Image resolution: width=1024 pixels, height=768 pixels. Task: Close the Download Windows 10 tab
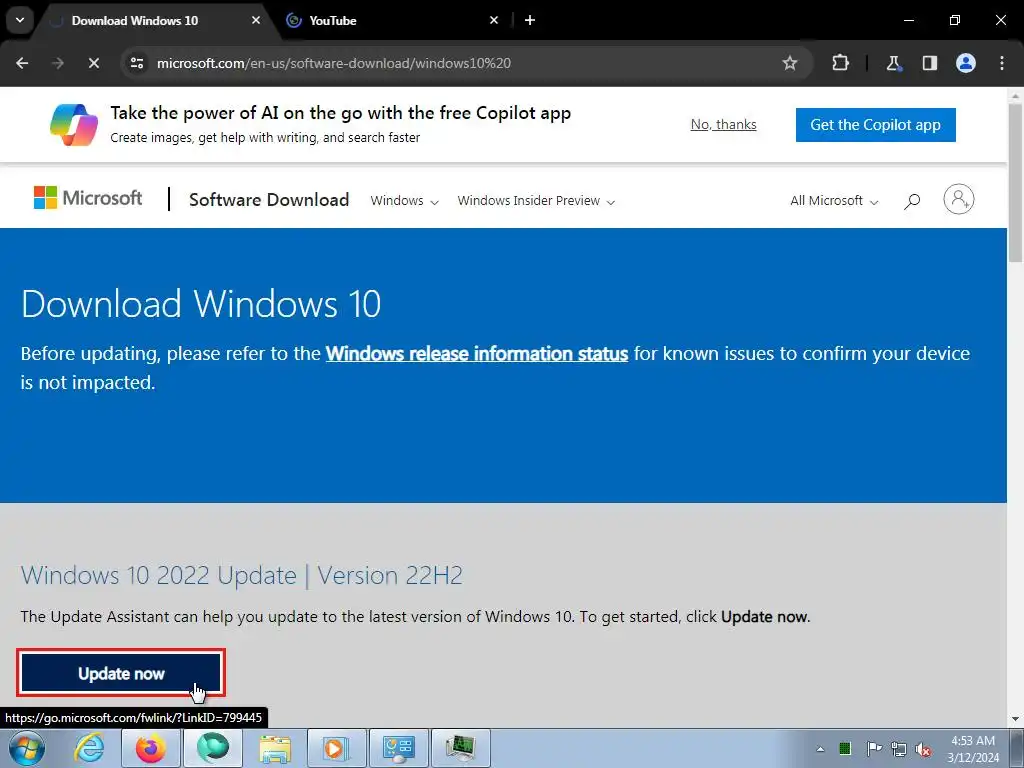(256, 20)
